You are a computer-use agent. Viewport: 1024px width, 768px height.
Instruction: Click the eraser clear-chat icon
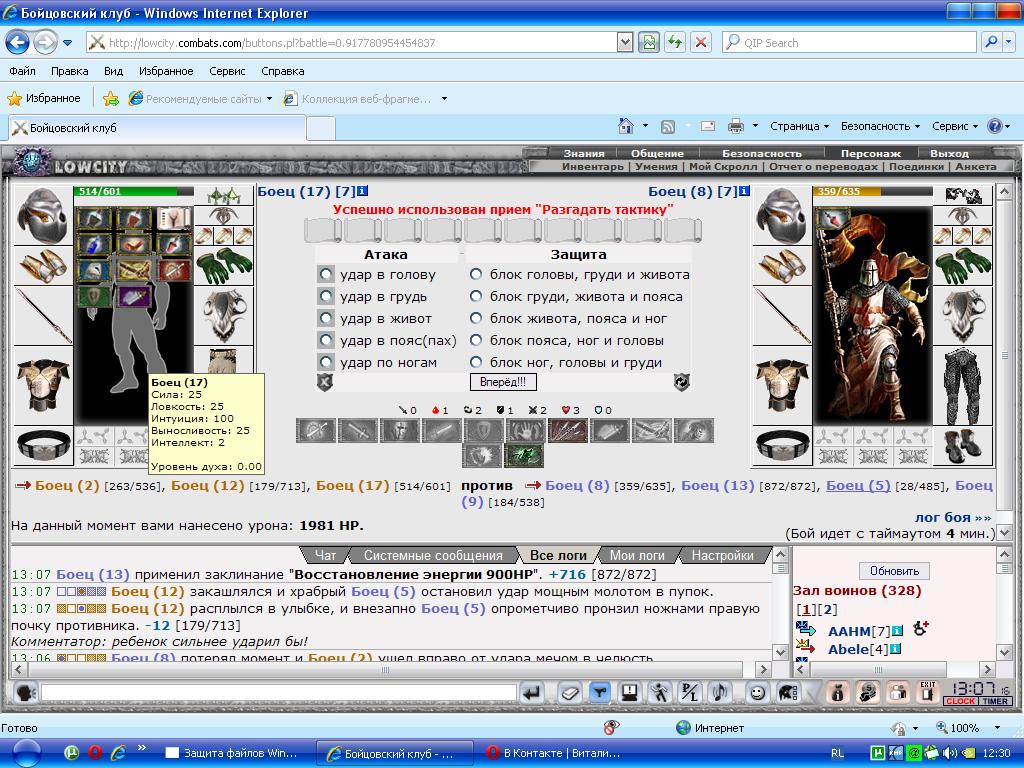(569, 692)
